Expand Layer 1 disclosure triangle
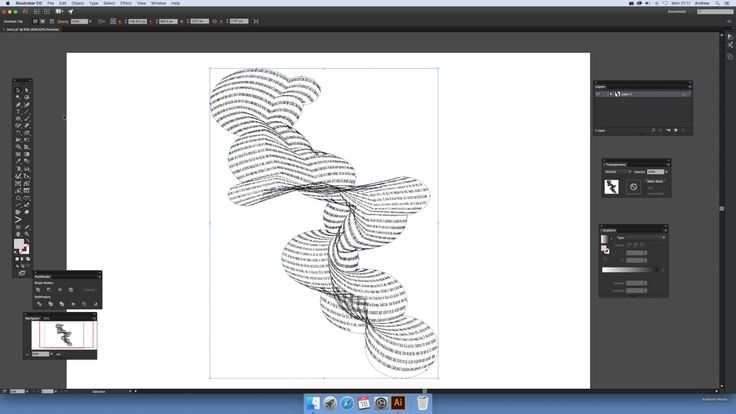The image size is (736, 414). 611,94
